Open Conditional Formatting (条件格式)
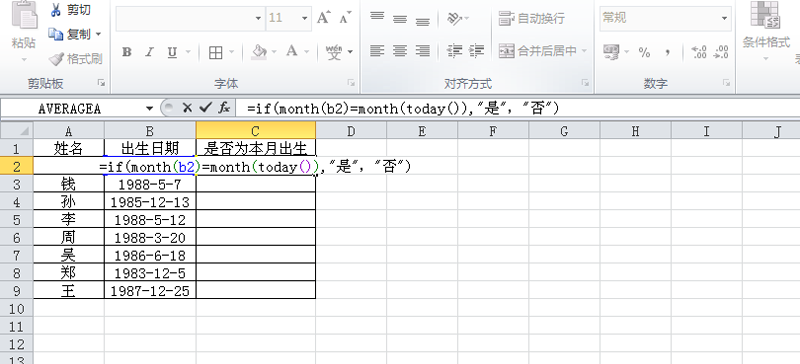Image resolution: width=800 pixels, height=364 pixels. 765,31
